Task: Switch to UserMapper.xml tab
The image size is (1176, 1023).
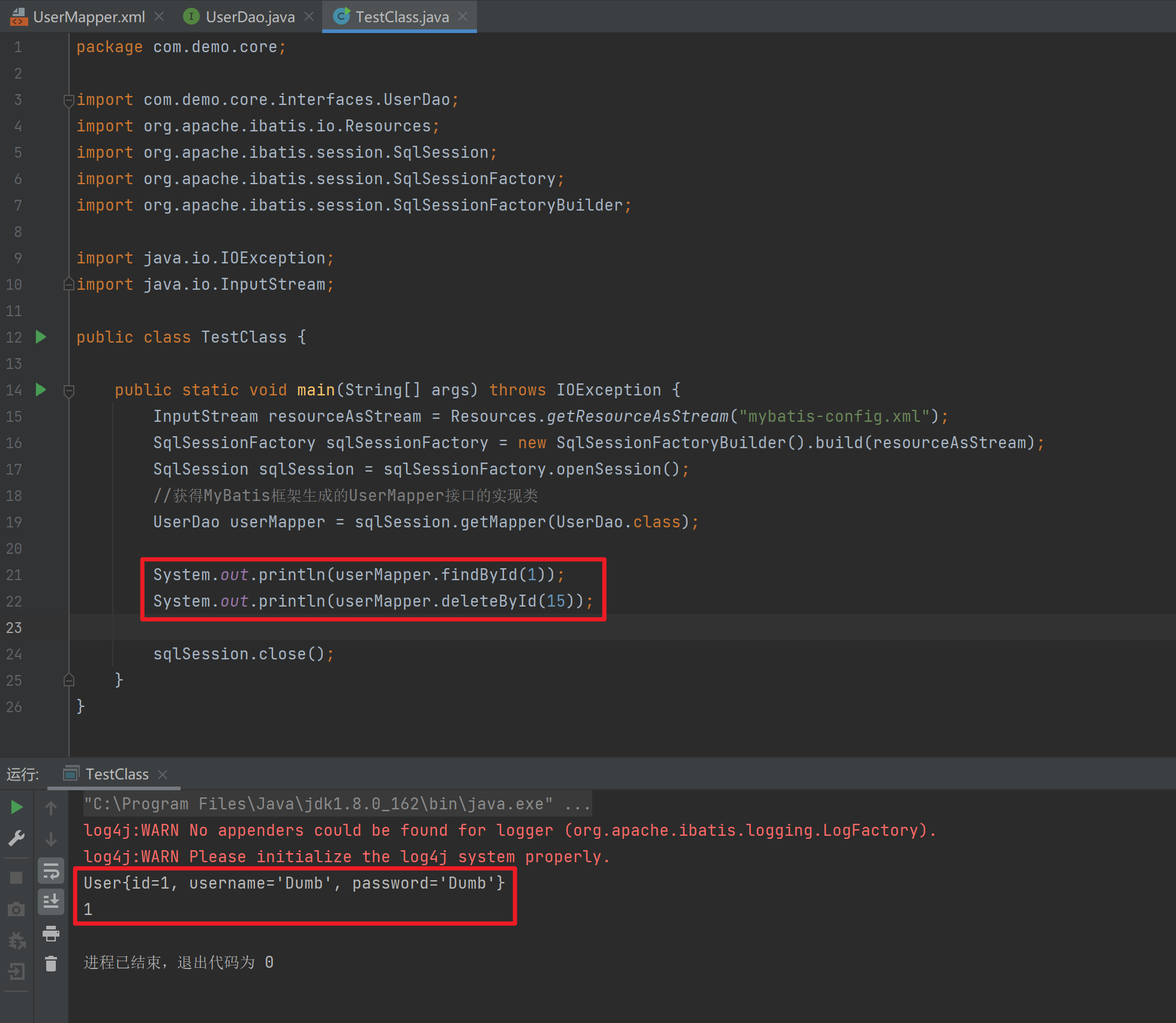Action: click(88, 17)
